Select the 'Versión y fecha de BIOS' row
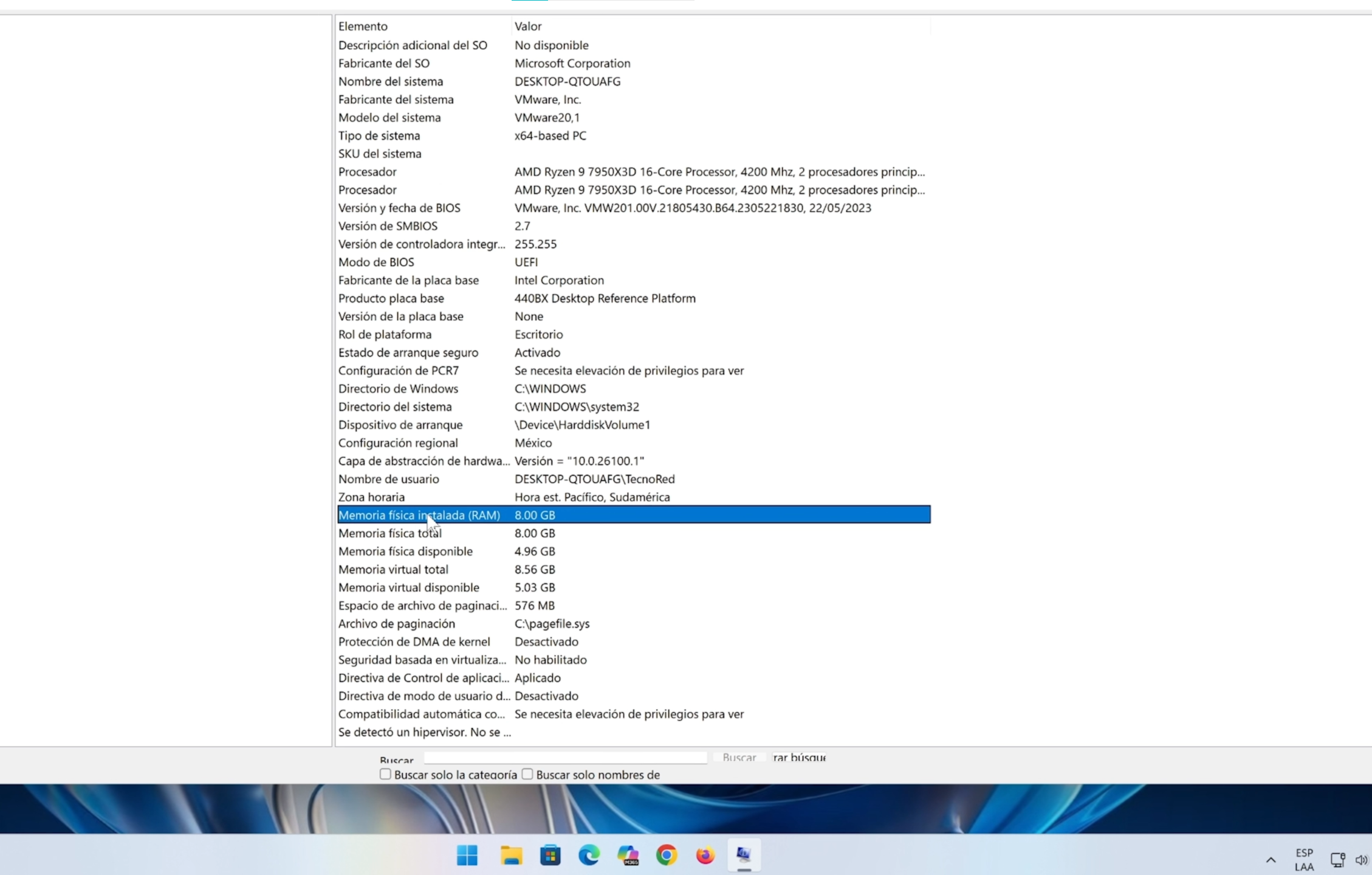The width and height of the screenshot is (1372, 875). click(634, 208)
